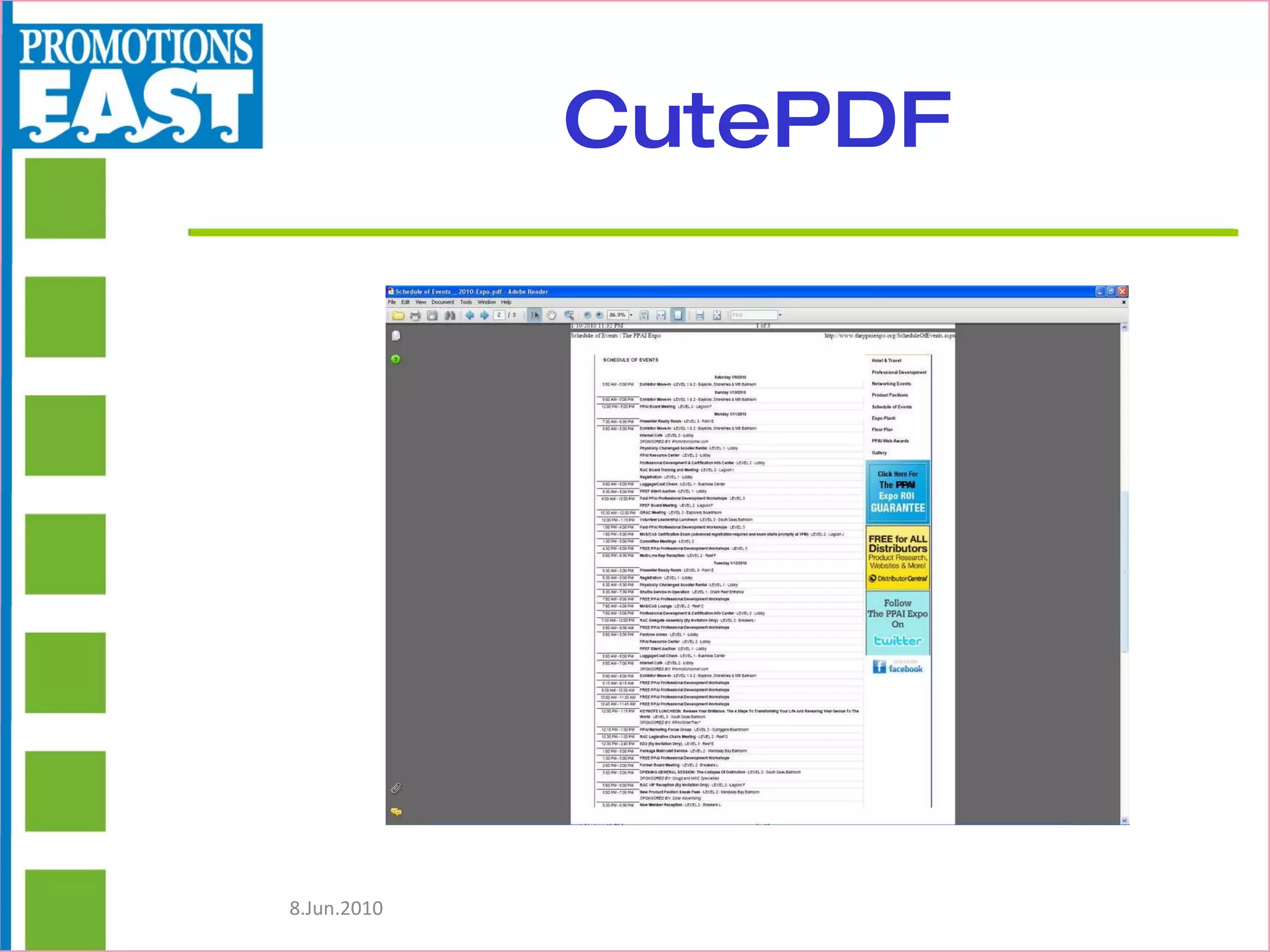Click the Facebook badge
This screenshot has width=1270, height=952.
tap(897, 667)
